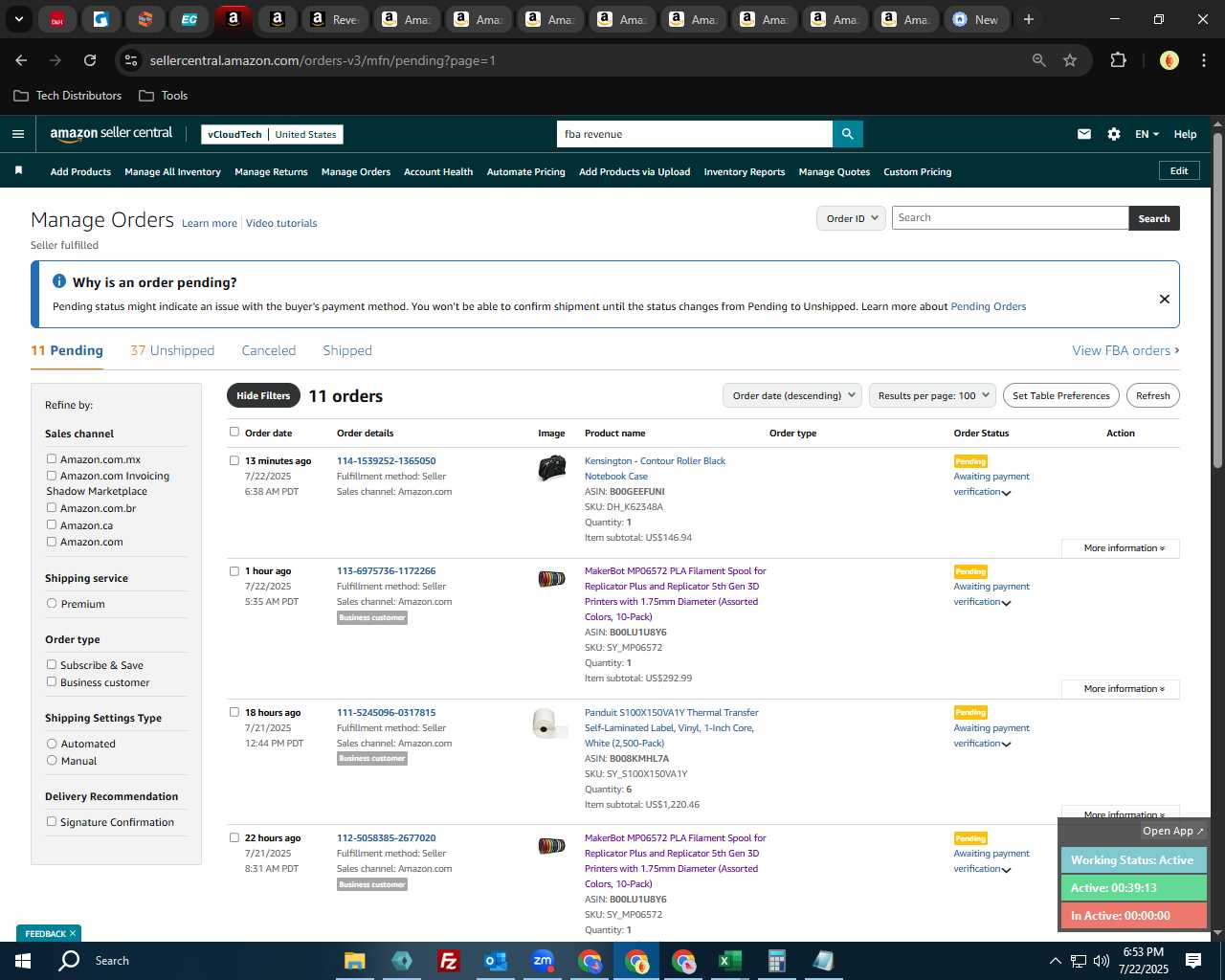The height and width of the screenshot is (980, 1225).
Task: Open FileZilla from the taskbar
Action: click(448, 961)
